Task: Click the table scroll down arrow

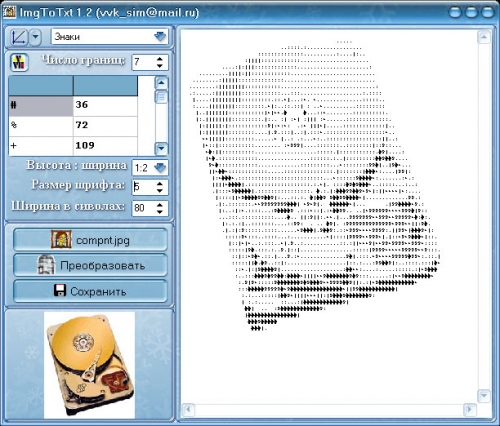Action: 161,148
